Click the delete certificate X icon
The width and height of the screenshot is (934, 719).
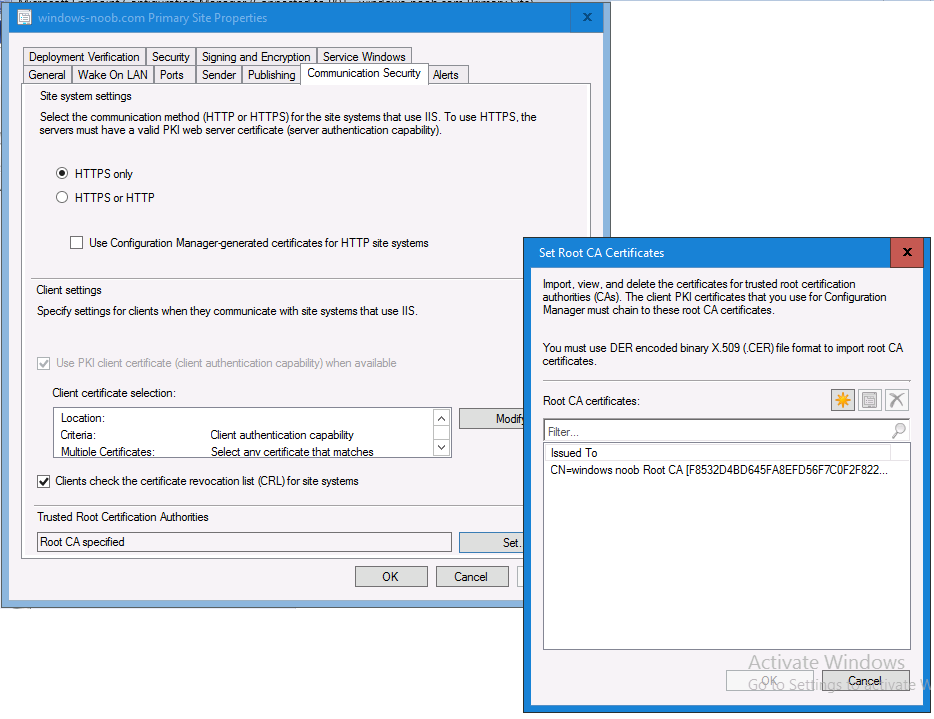click(x=896, y=400)
